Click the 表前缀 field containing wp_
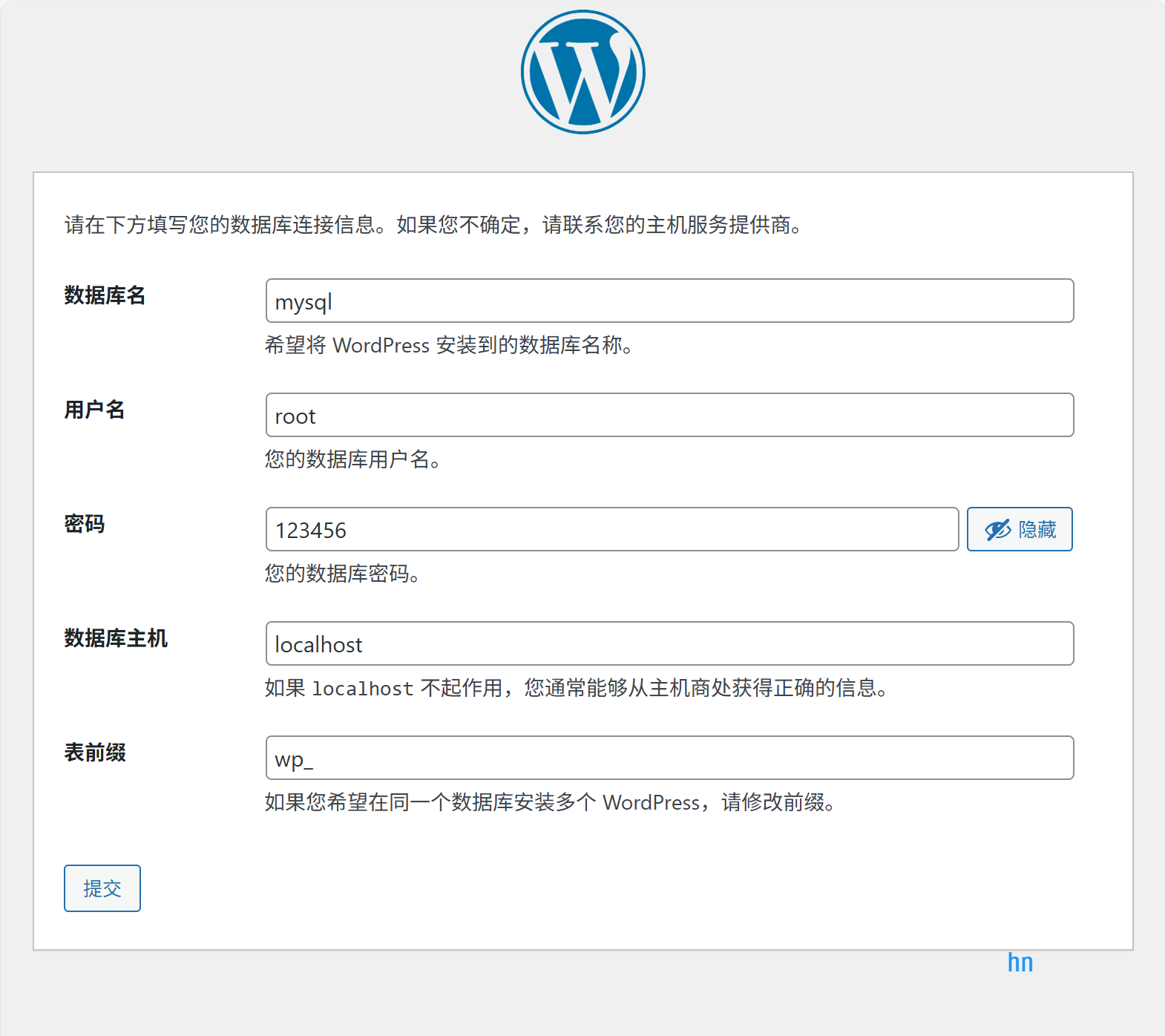 (x=669, y=758)
